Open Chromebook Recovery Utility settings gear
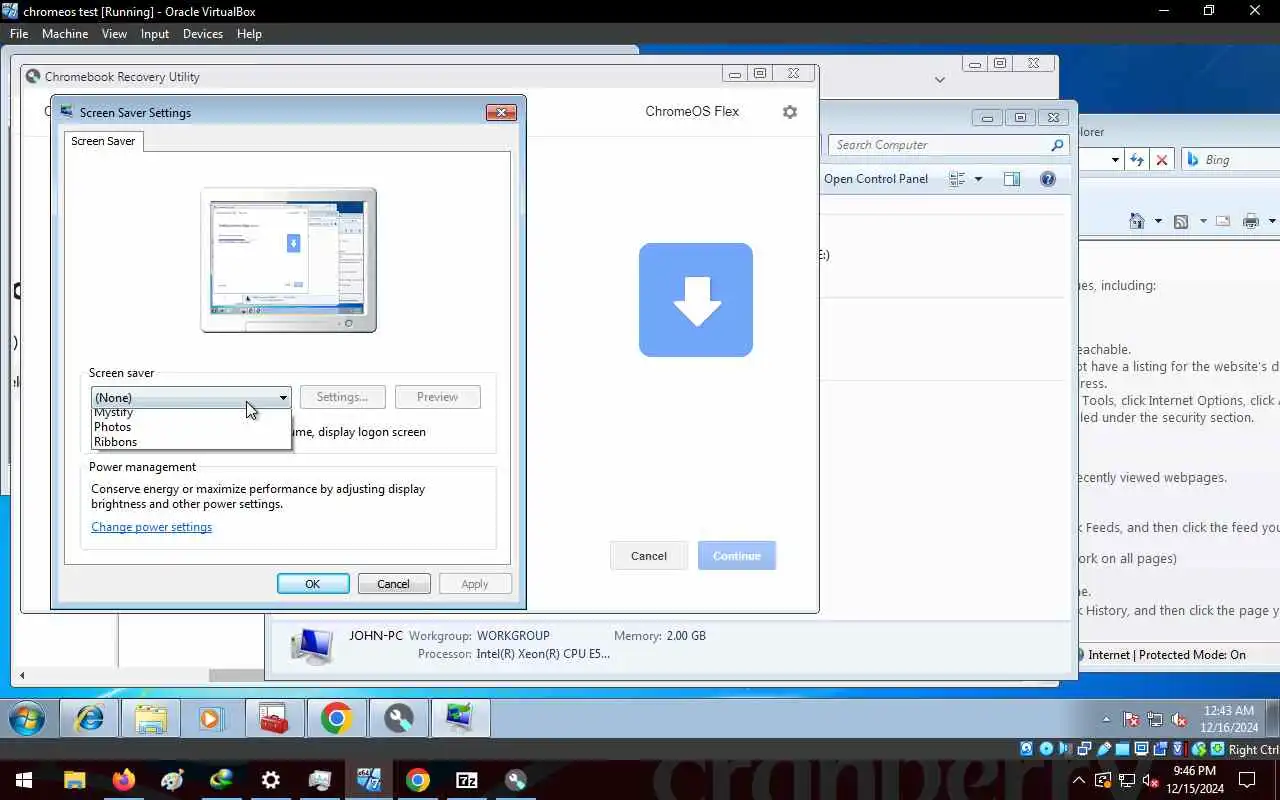This screenshot has width=1280, height=800. [x=790, y=112]
